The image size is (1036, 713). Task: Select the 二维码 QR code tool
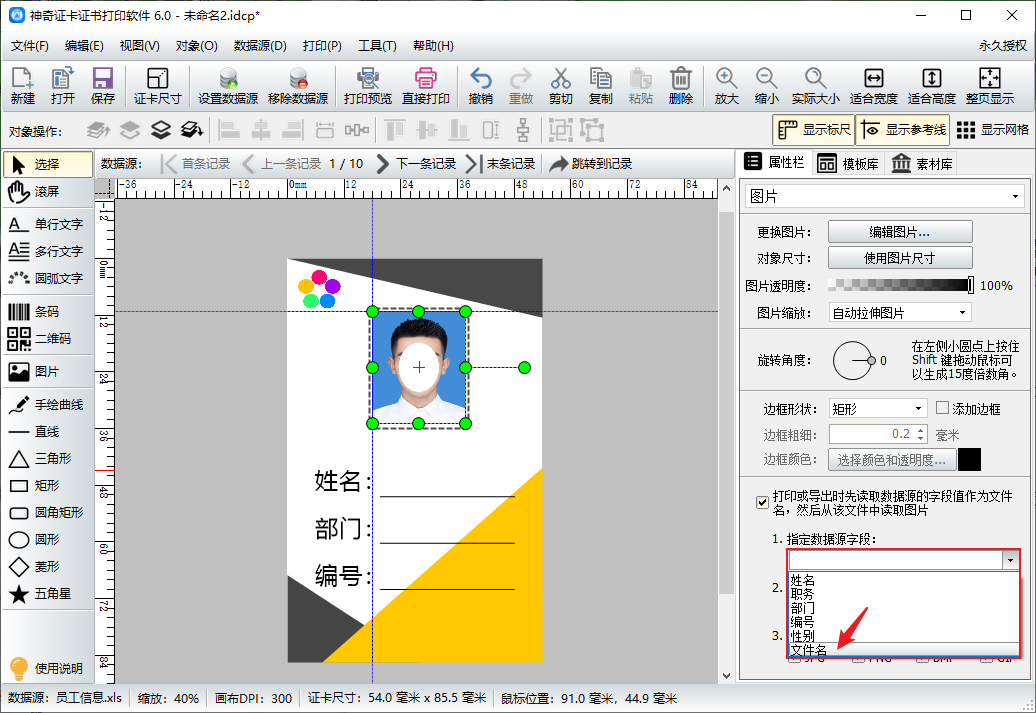point(47,338)
